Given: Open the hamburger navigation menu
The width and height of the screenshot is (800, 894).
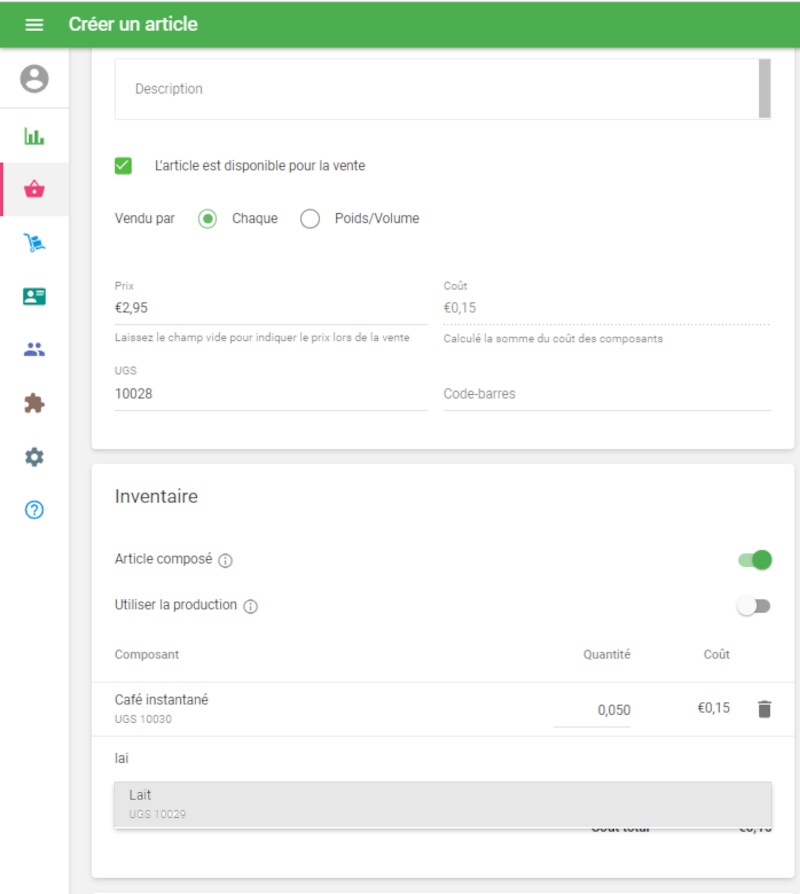Looking at the screenshot, I should click(x=34, y=24).
